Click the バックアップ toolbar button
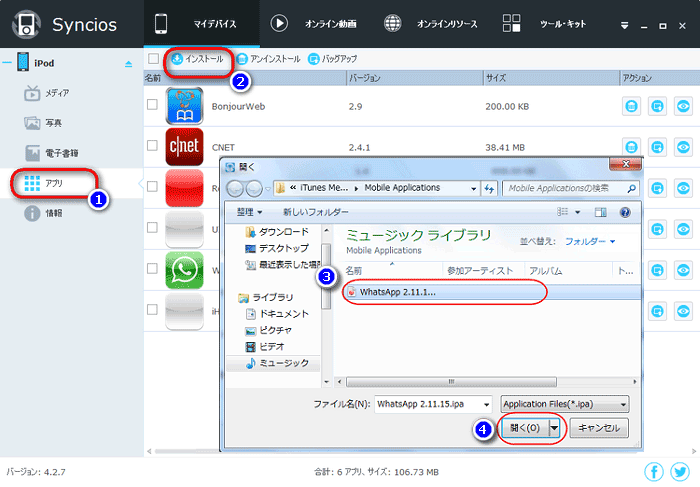 (x=333, y=58)
